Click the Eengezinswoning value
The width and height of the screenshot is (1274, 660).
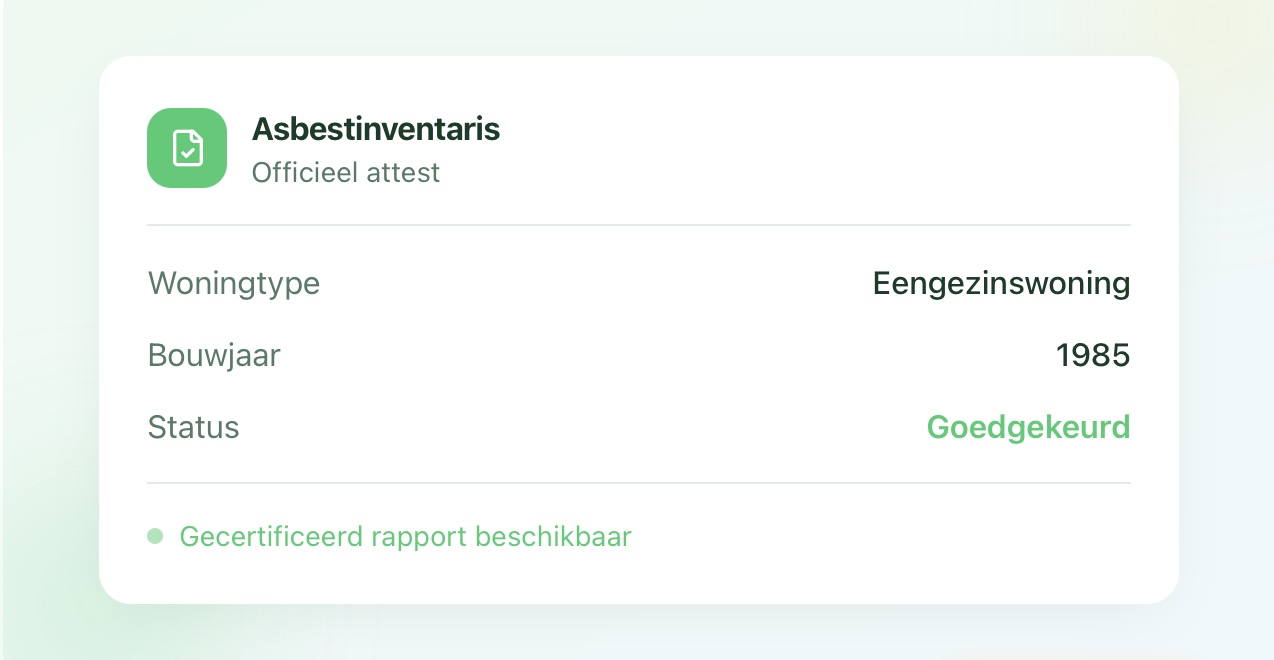tap(1001, 284)
